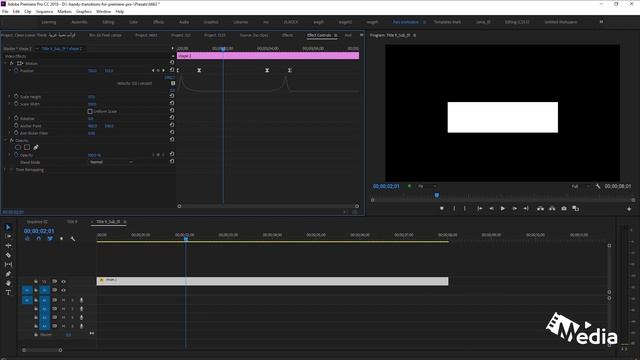This screenshot has width=640, height=360.
Task: Reset the Scale Height parameter
Action: [172, 96]
